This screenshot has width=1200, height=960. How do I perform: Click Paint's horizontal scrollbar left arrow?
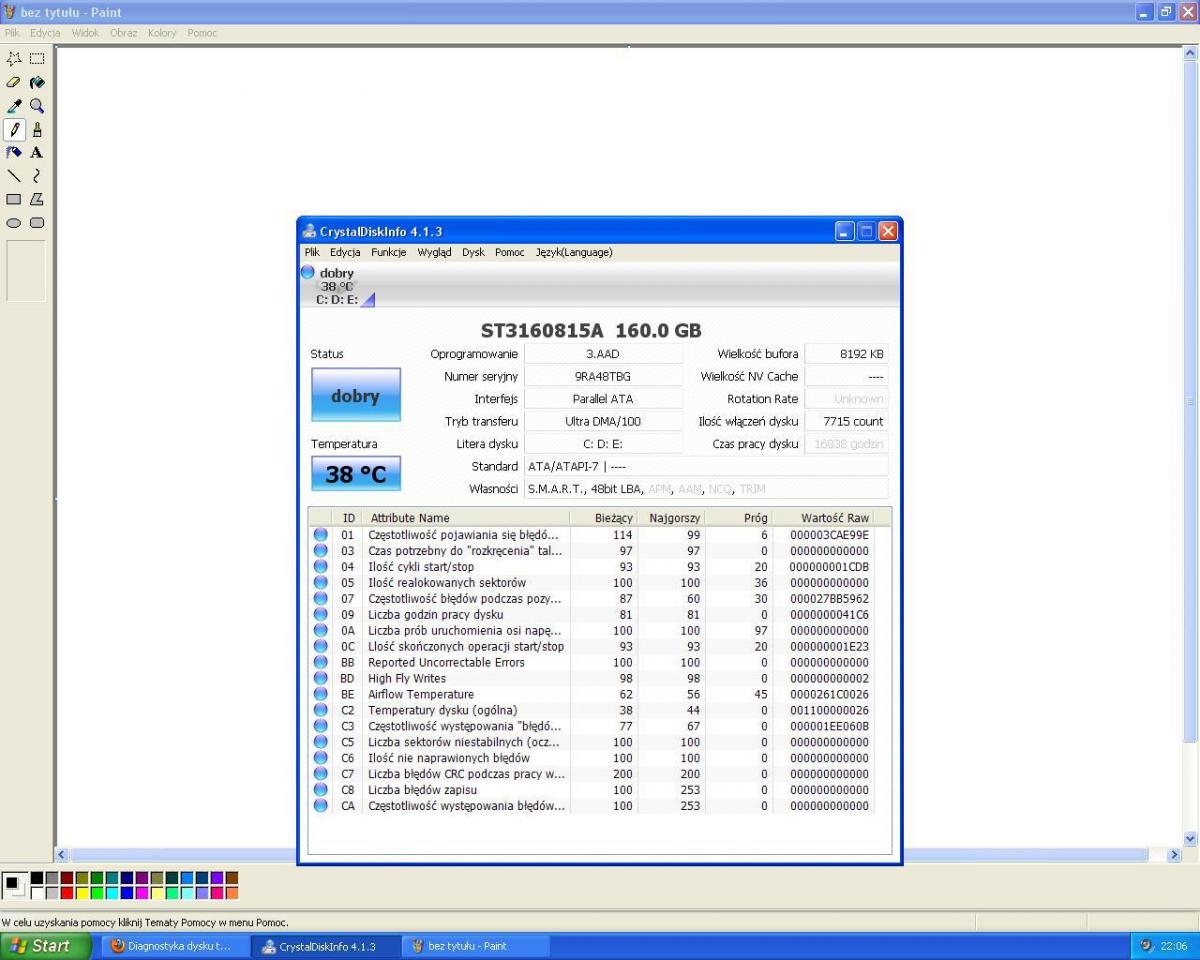point(62,855)
